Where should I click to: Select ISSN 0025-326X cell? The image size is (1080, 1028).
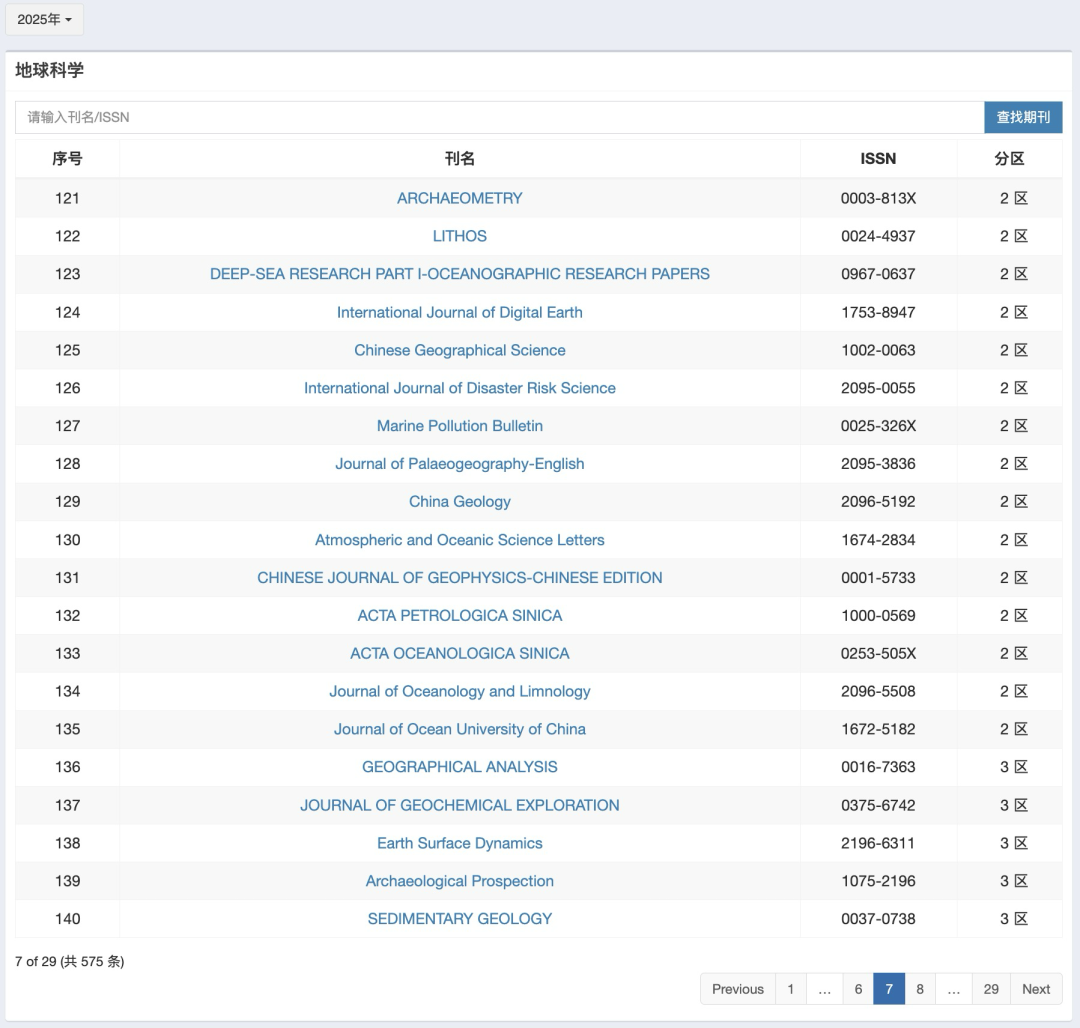(x=878, y=426)
